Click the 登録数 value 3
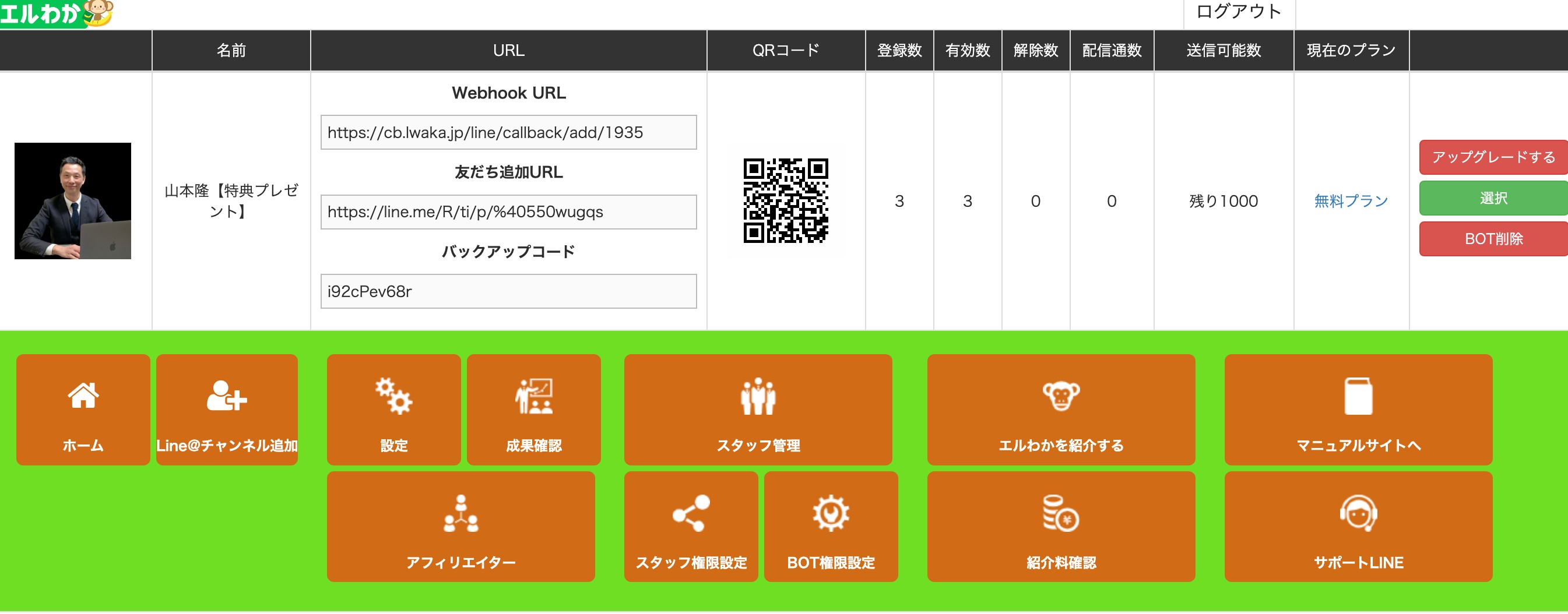This screenshot has height=614, width=1568. pyautogui.click(x=899, y=201)
